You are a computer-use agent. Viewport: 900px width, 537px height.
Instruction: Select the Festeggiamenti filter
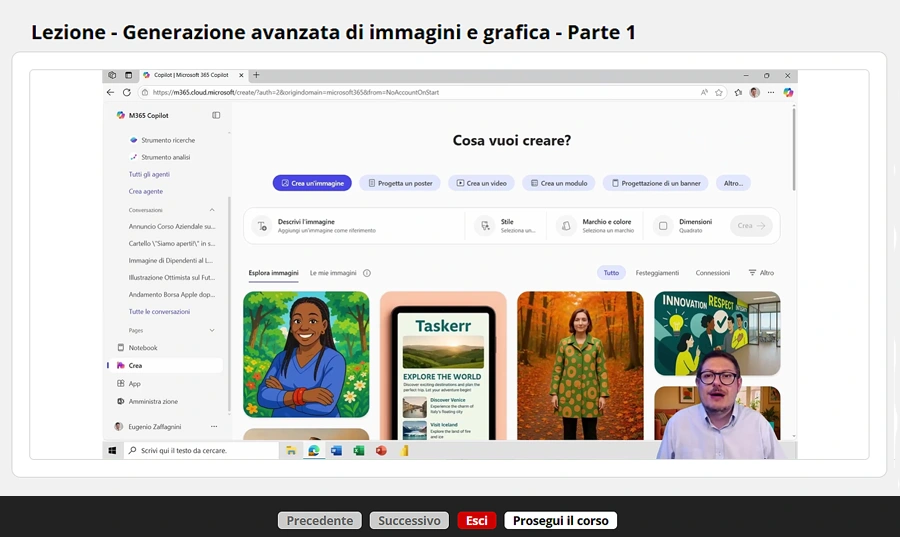tap(657, 273)
